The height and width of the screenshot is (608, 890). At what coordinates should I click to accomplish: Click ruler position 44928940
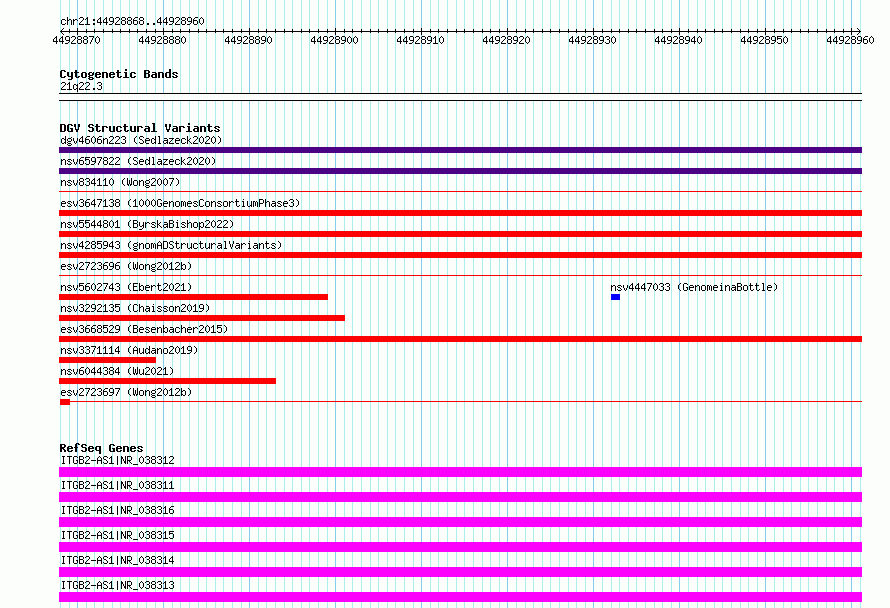[678, 40]
